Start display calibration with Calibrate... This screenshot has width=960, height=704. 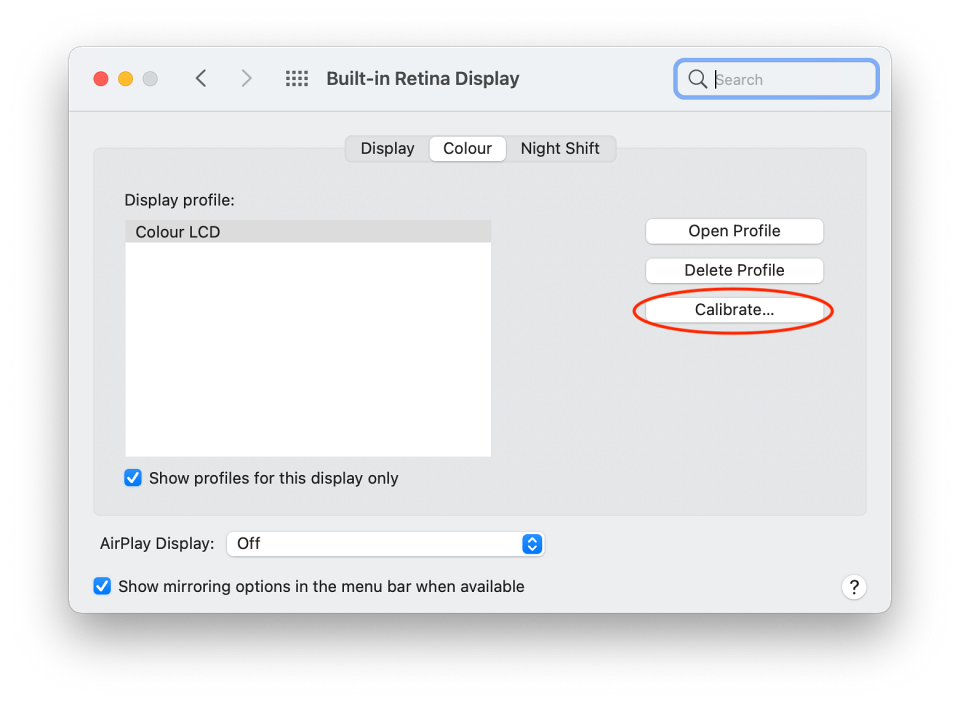point(734,310)
